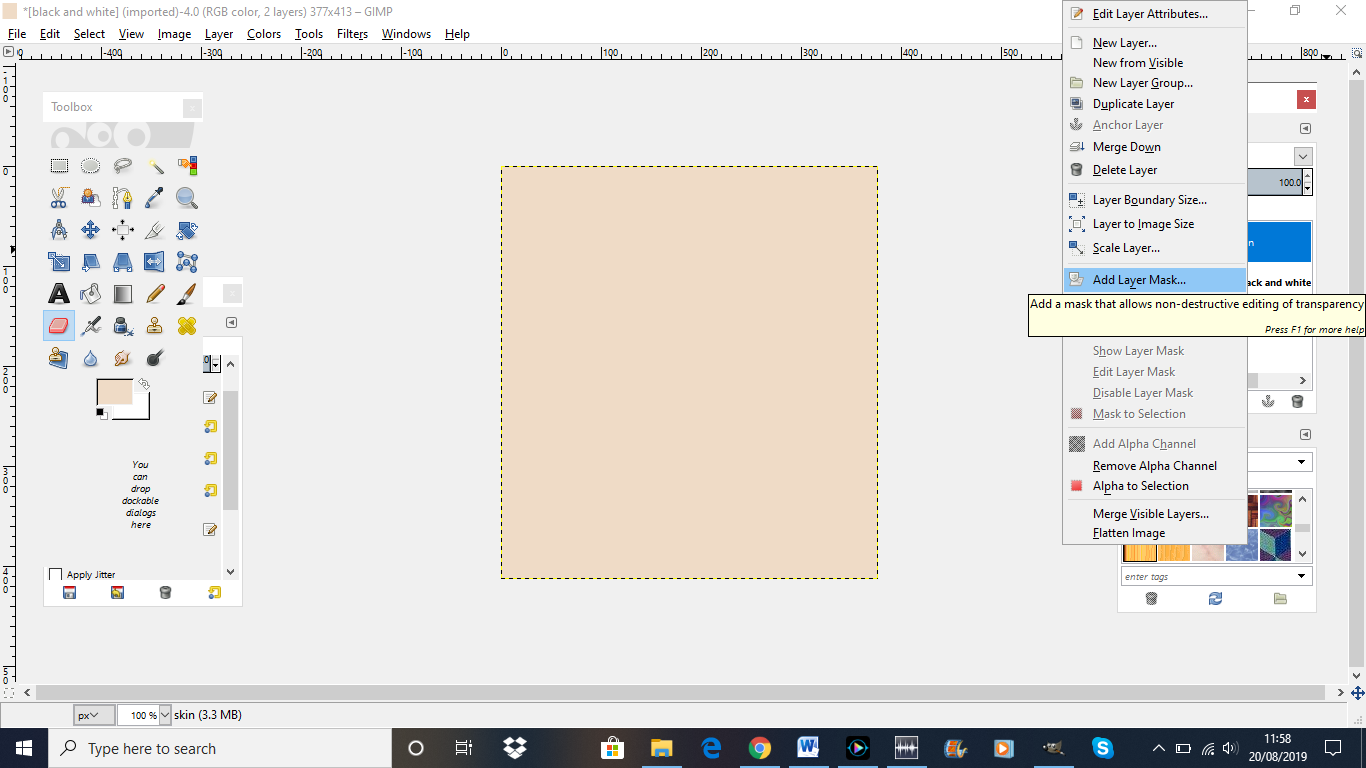Image resolution: width=1366 pixels, height=768 pixels.
Task: Enable the Apply Jitter checkbox
Action: point(56,574)
